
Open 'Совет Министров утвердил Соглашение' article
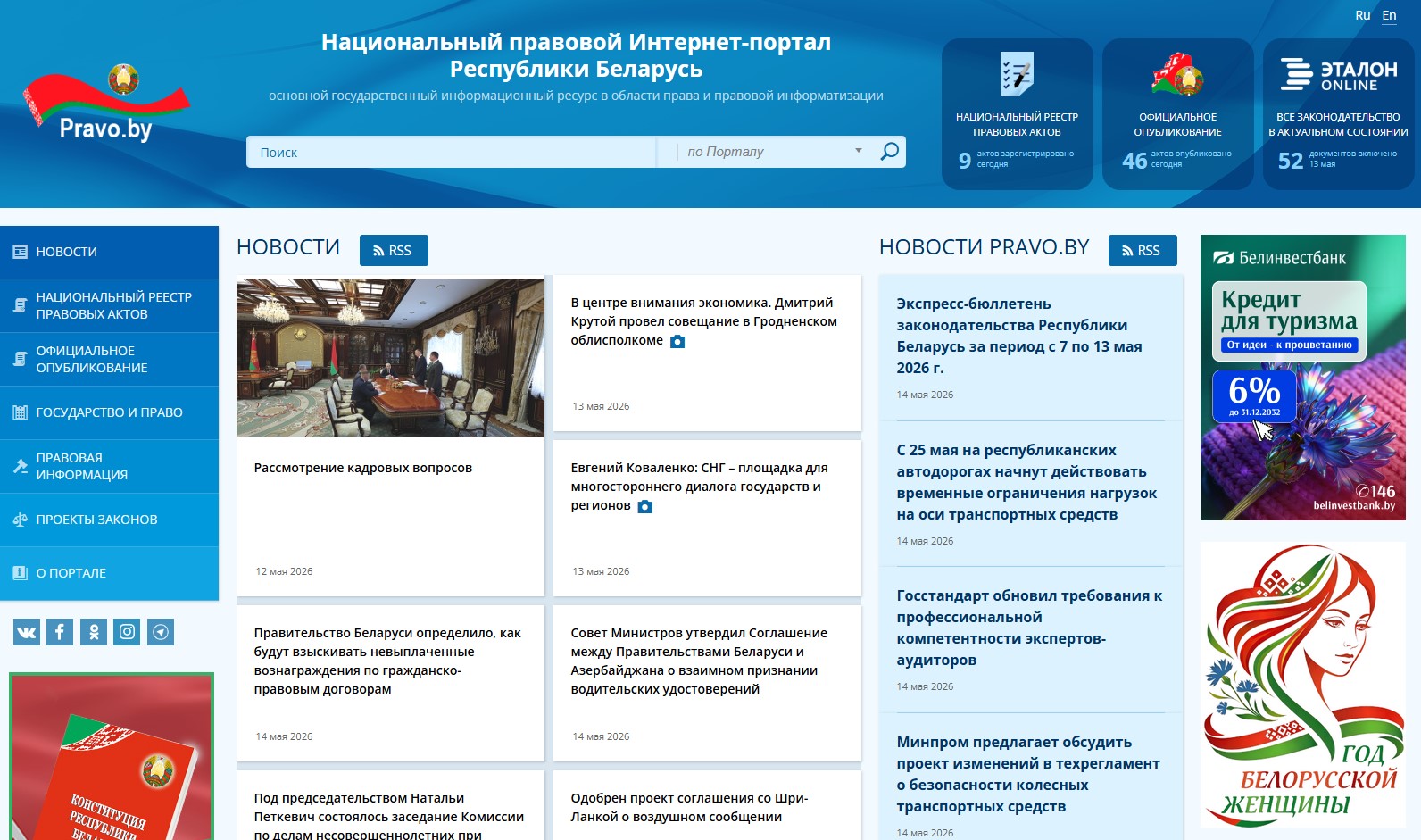point(699,661)
